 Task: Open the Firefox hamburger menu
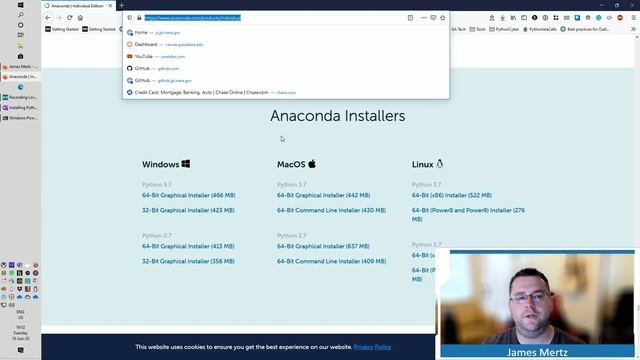click(x=633, y=18)
